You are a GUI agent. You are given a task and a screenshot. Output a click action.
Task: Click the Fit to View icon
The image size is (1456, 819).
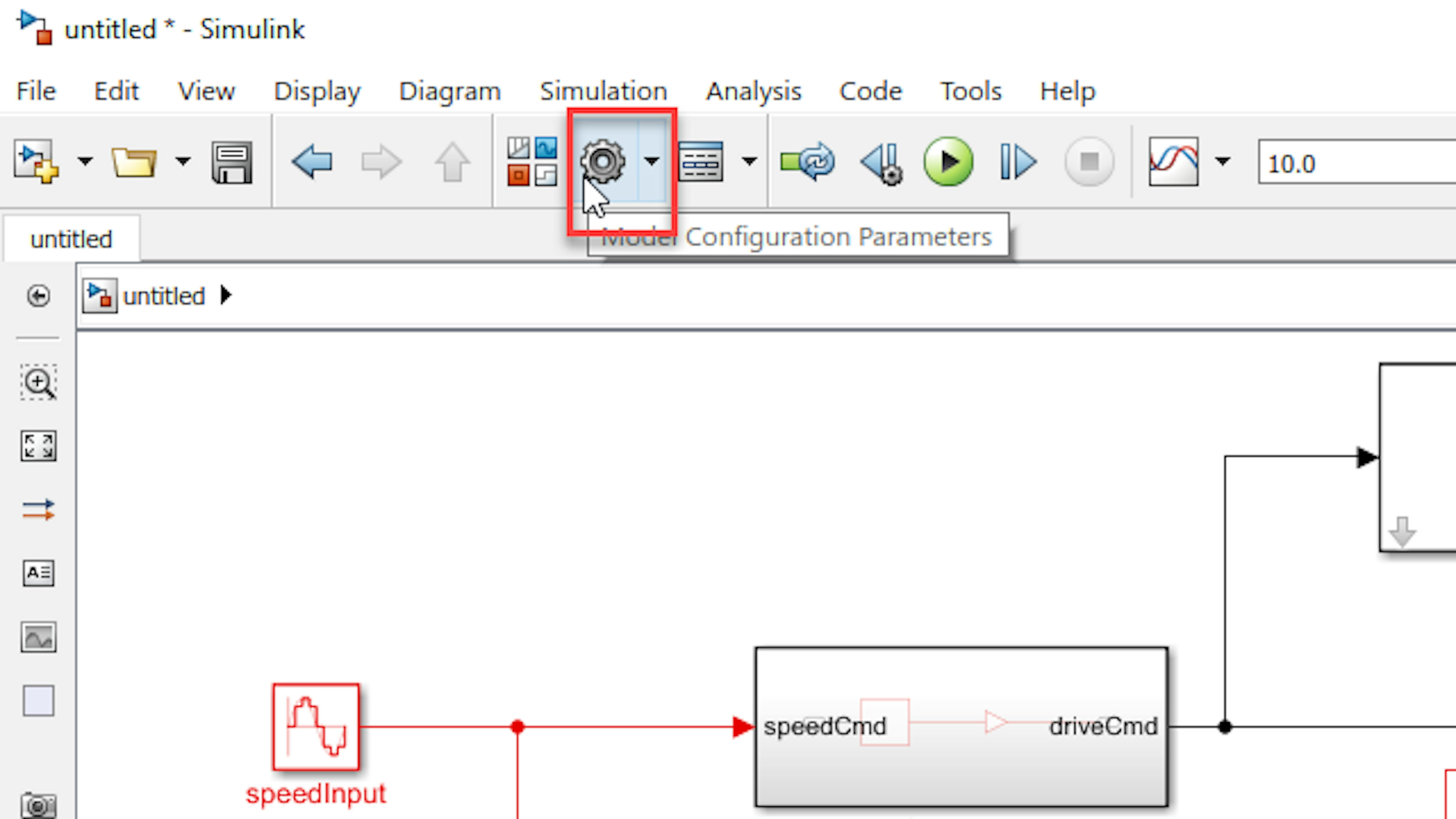38,446
